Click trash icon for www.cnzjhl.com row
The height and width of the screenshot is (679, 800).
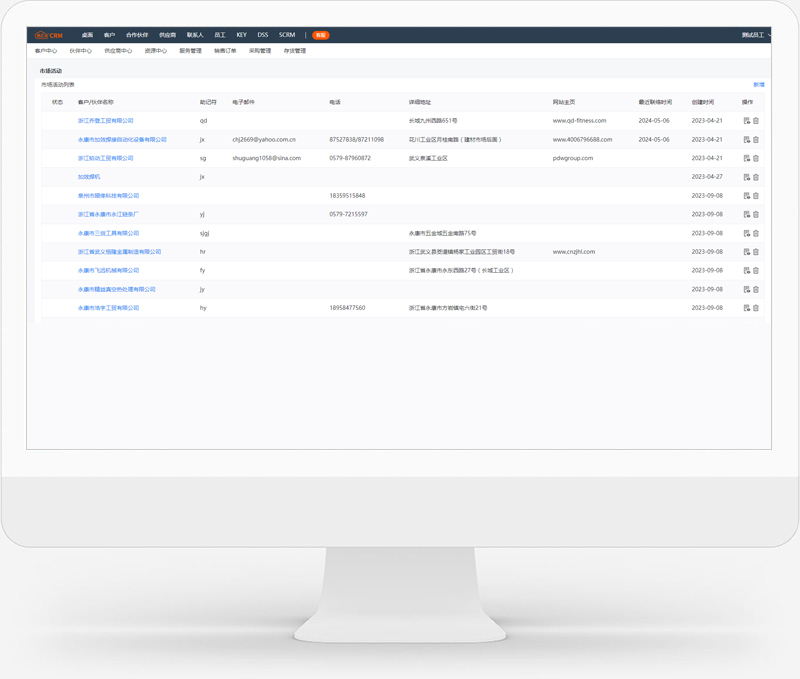pyautogui.click(x=756, y=252)
